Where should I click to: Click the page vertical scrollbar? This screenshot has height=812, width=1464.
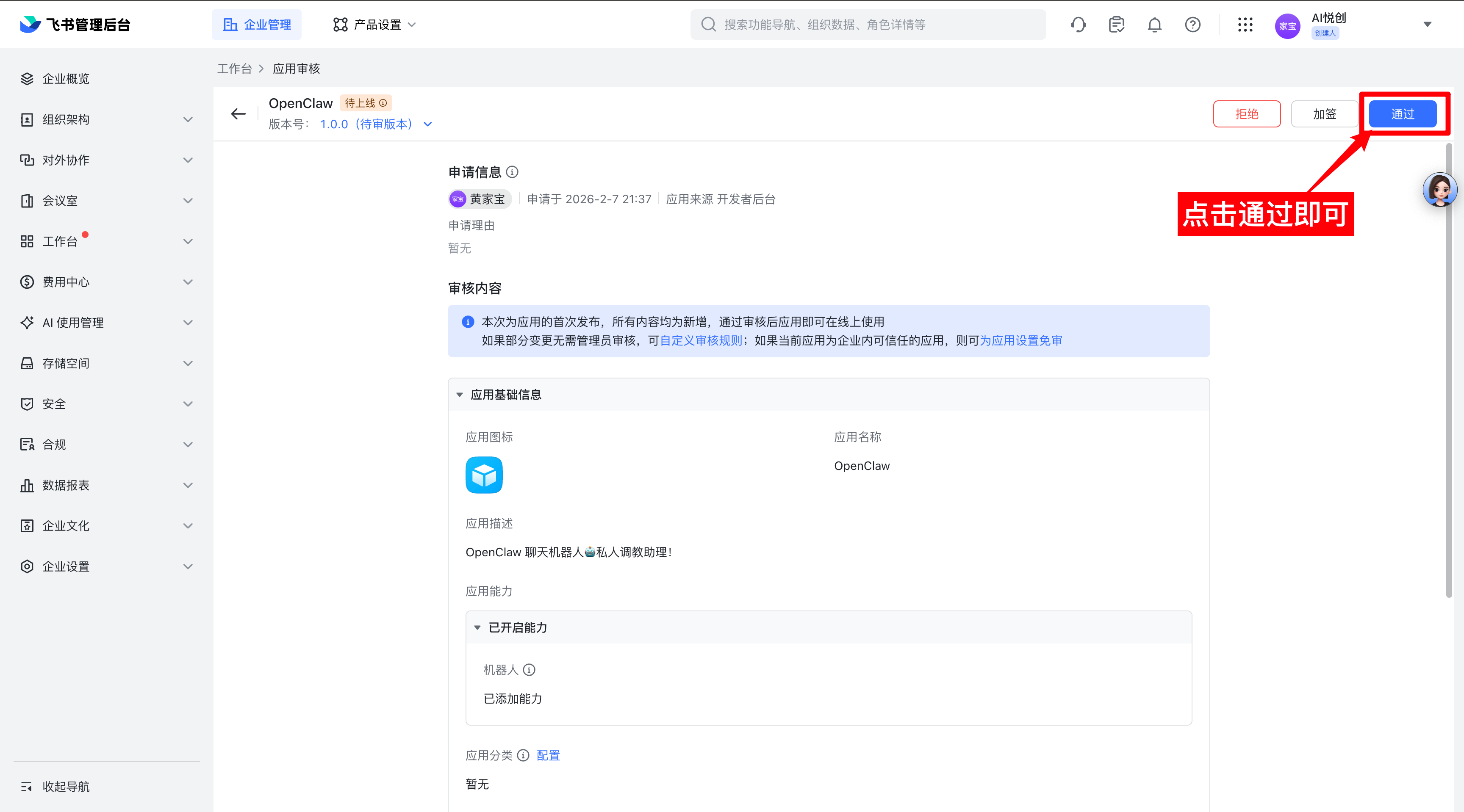(1449, 370)
